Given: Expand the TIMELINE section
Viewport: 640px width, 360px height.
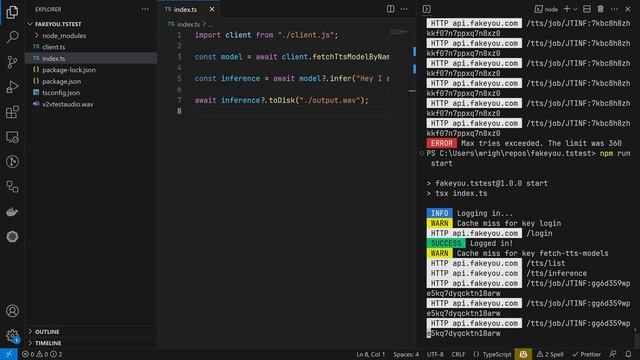Looking at the screenshot, I should coord(48,343).
